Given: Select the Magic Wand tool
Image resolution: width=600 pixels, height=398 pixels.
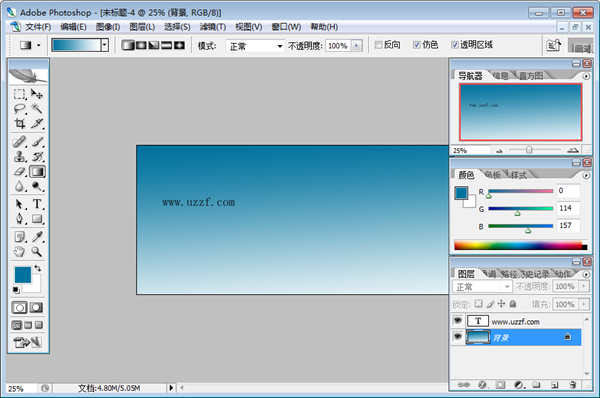Looking at the screenshot, I should (37, 109).
